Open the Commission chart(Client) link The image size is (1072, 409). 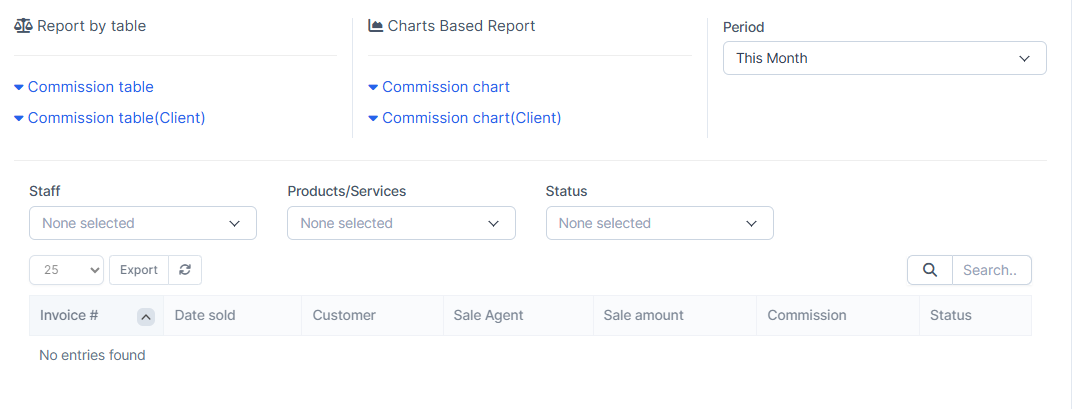[471, 118]
